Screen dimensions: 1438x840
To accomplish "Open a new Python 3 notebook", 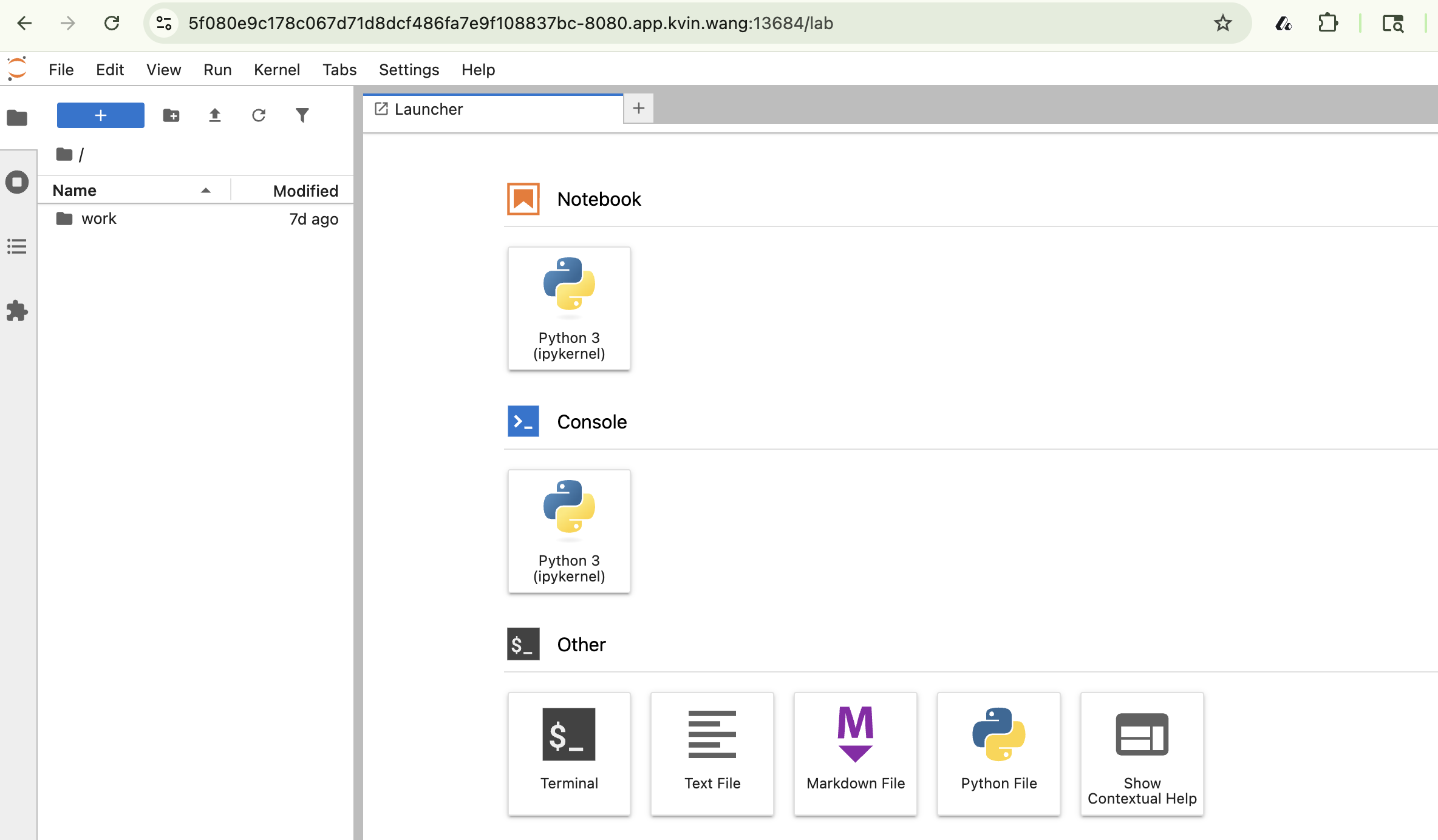I will (x=568, y=308).
